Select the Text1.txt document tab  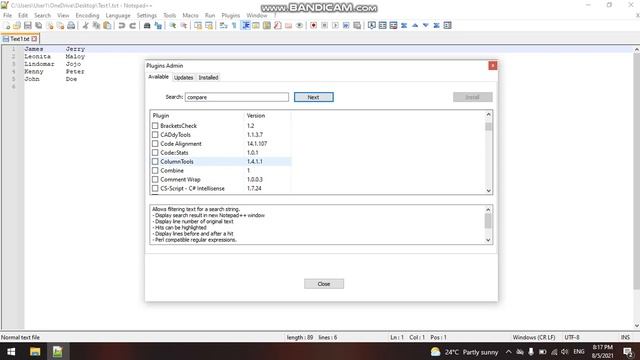pos(20,39)
